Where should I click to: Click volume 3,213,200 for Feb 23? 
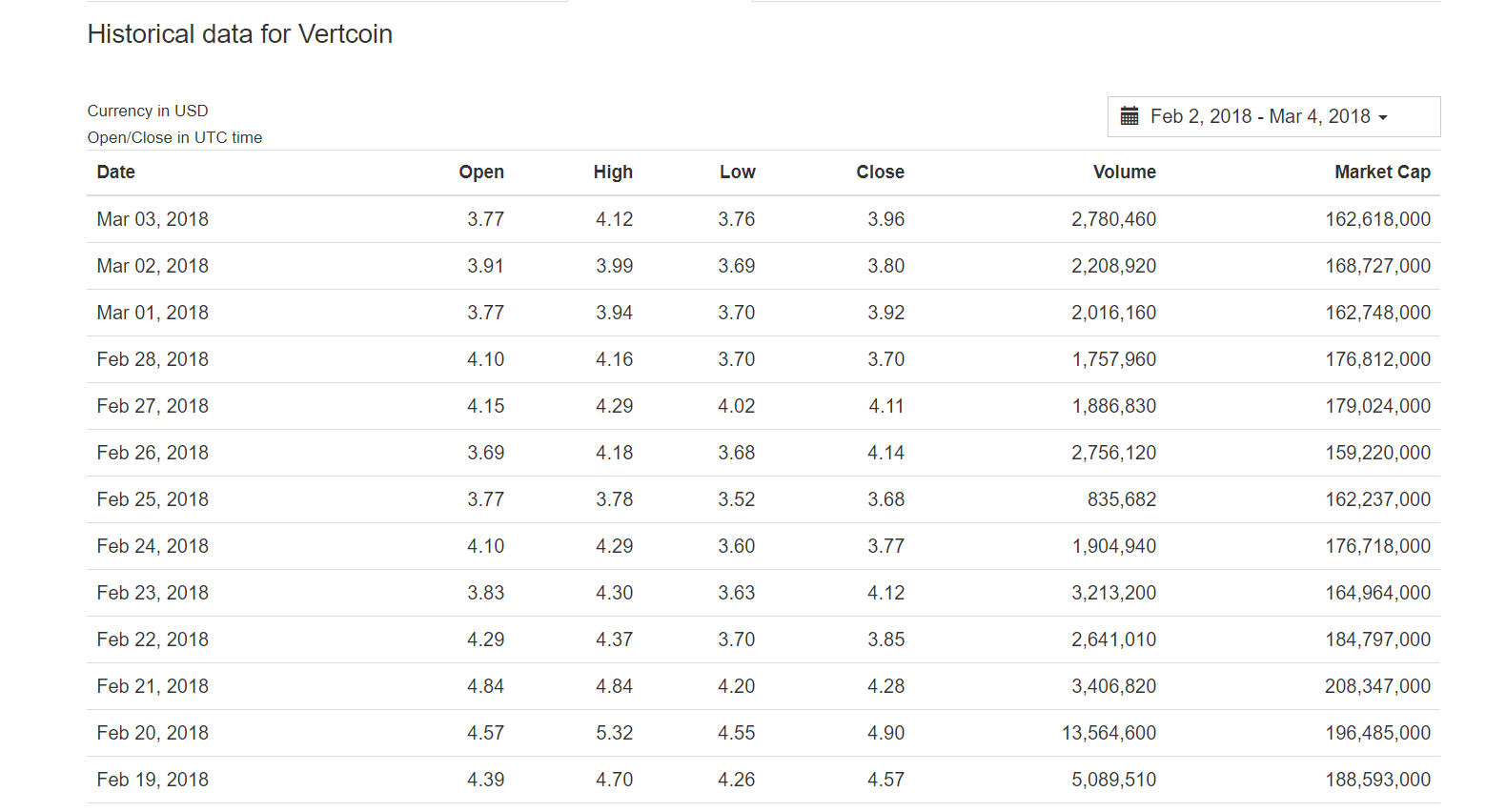(x=1113, y=593)
